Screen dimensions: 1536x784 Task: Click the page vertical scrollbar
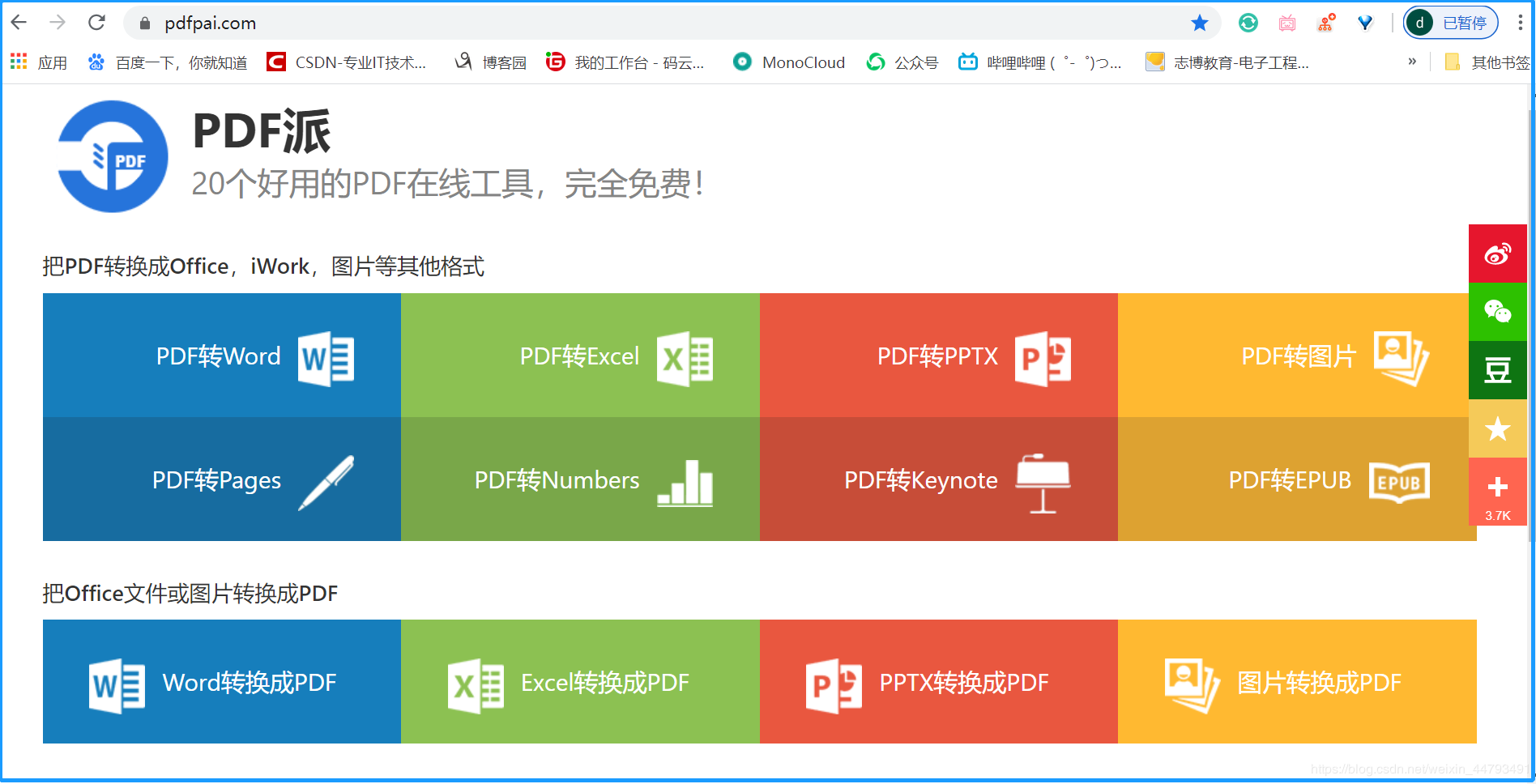pos(1531,324)
